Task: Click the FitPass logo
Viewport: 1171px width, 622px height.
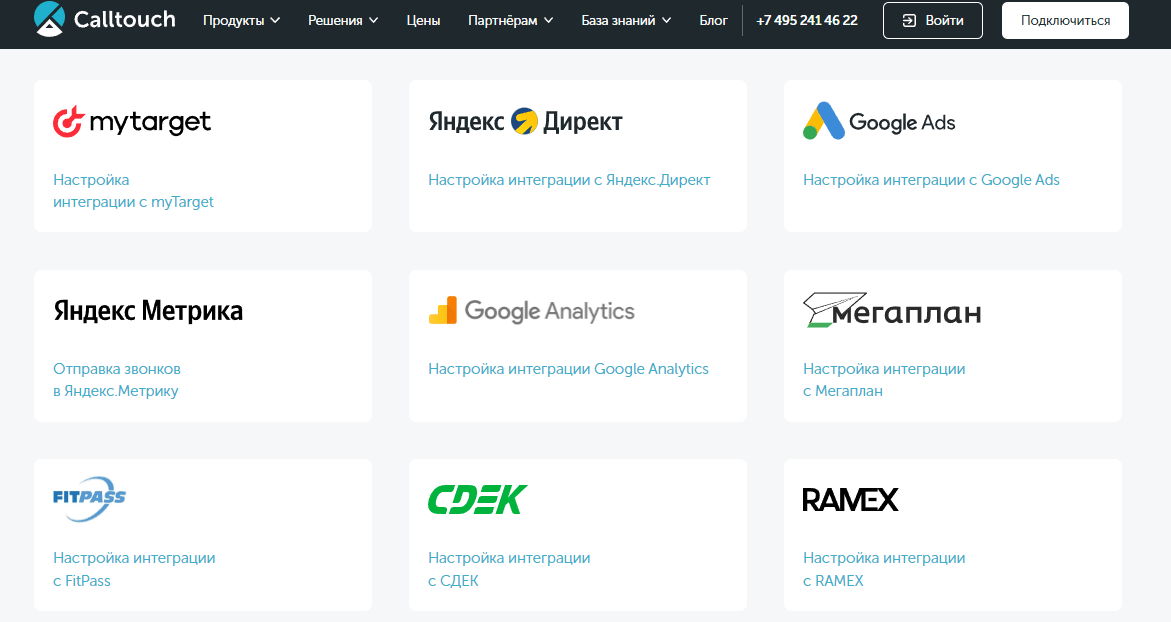Action: (x=89, y=498)
